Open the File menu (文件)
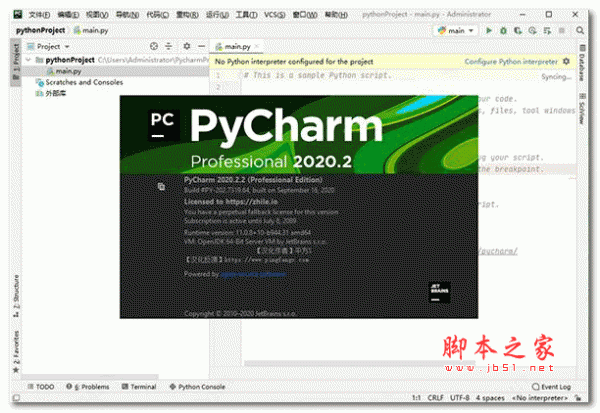Screen dimensions: 600x413 pyautogui.click(x=39, y=15)
